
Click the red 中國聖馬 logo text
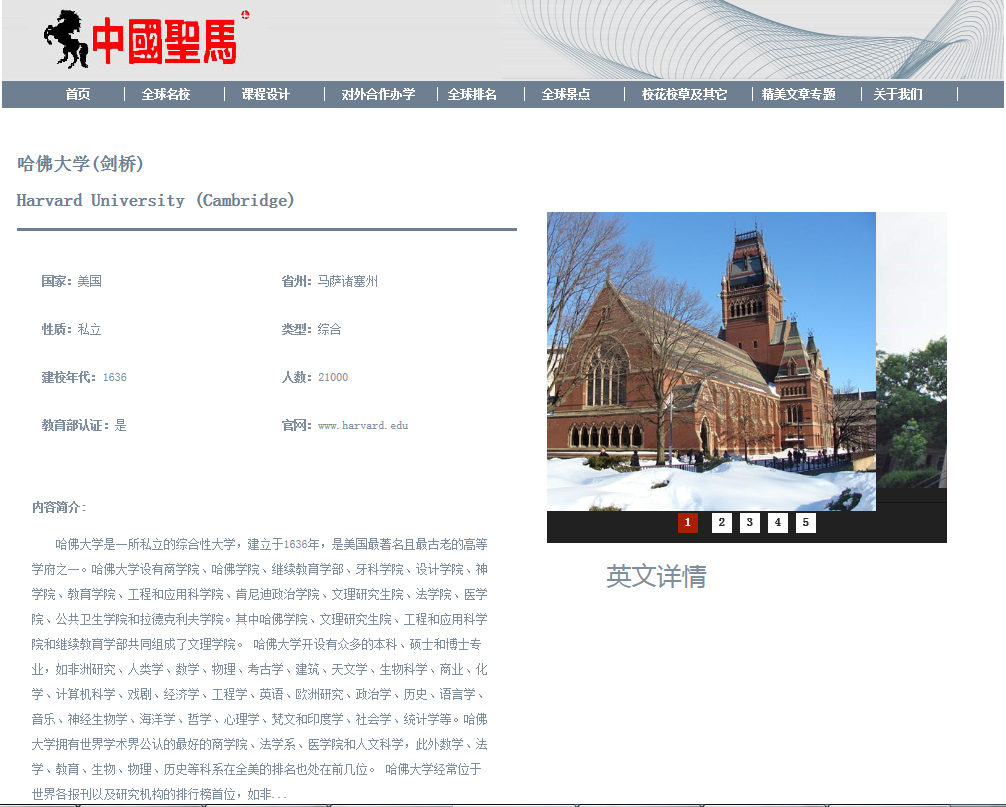164,42
